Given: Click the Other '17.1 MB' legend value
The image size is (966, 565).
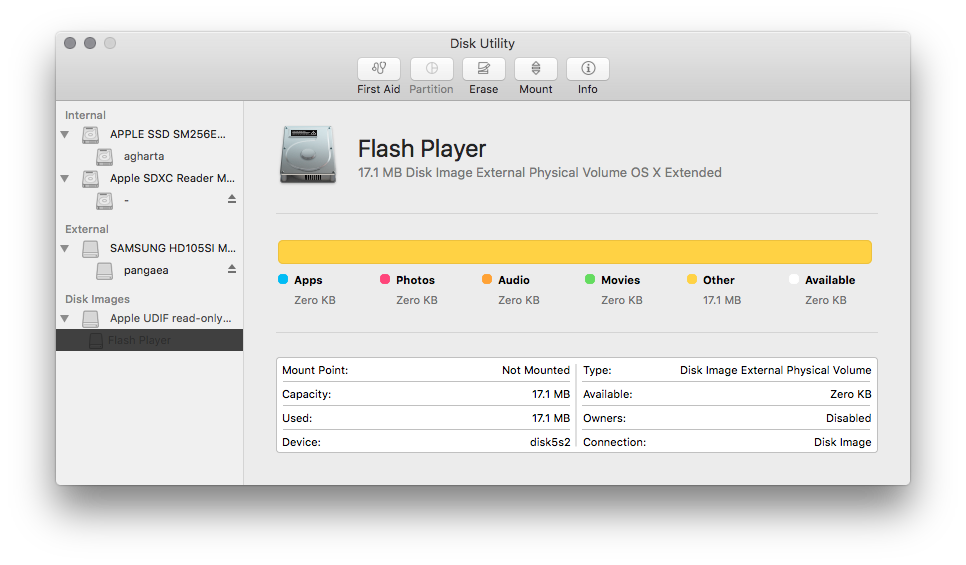Looking at the screenshot, I should tap(722, 301).
